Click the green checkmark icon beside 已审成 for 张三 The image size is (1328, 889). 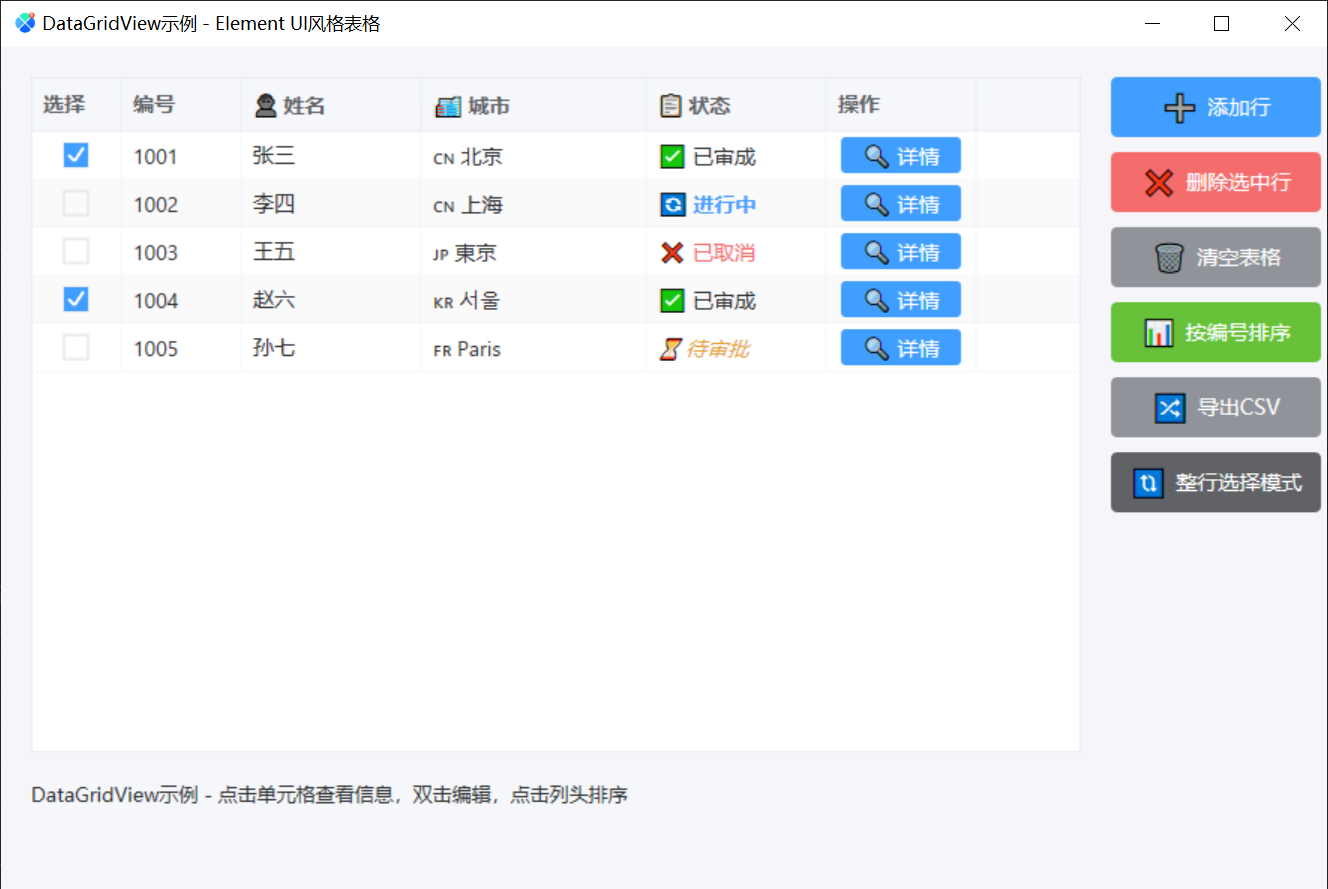(x=671, y=156)
